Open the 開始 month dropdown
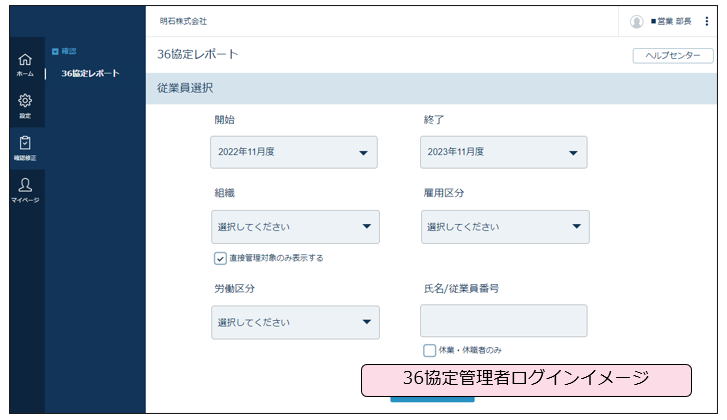Viewport: 727px width, 420px height. click(x=294, y=152)
